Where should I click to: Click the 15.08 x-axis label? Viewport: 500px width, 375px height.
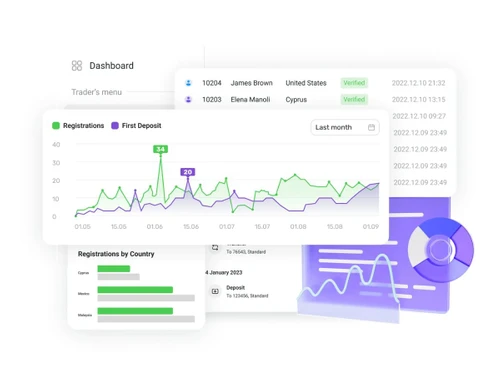click(334, 227)
